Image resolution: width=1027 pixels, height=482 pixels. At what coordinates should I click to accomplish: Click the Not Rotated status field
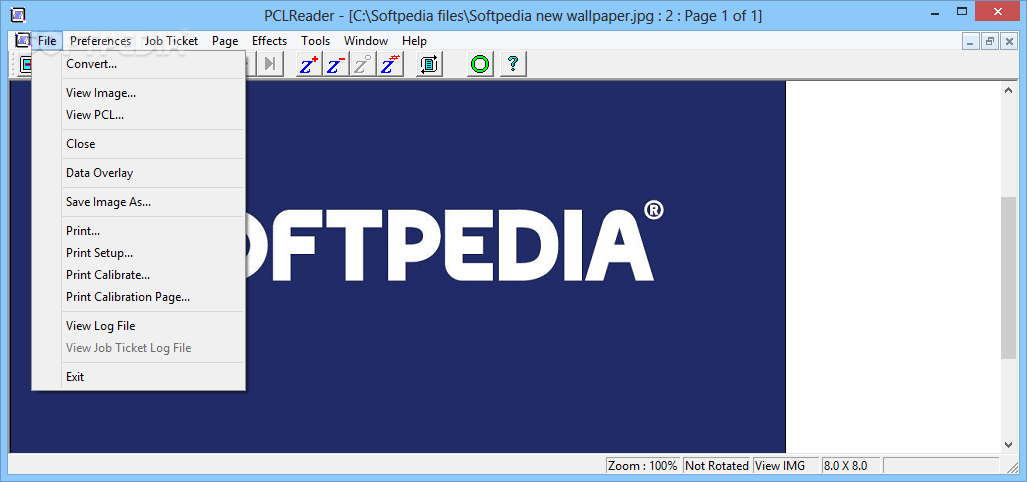[x=717, y=466]
